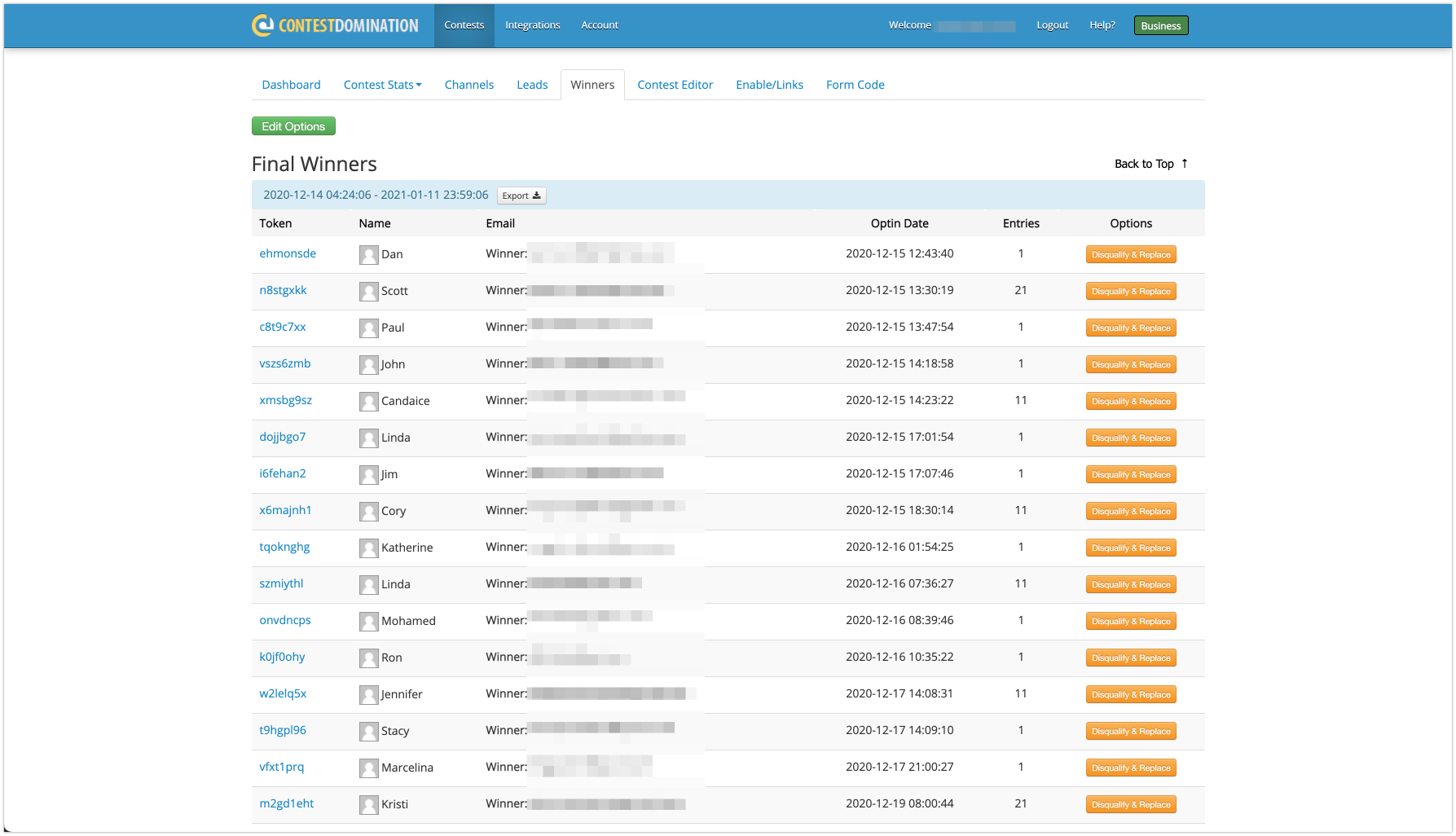Disqualify and replace winner Jennifer
This screenshot has height=836, width=1456.
[x=1130, y=694]
